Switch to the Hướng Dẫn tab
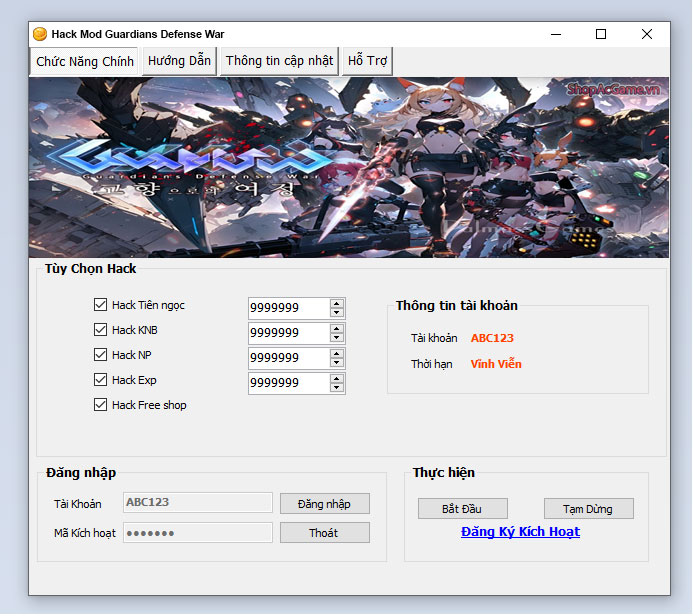 (179, 61)
